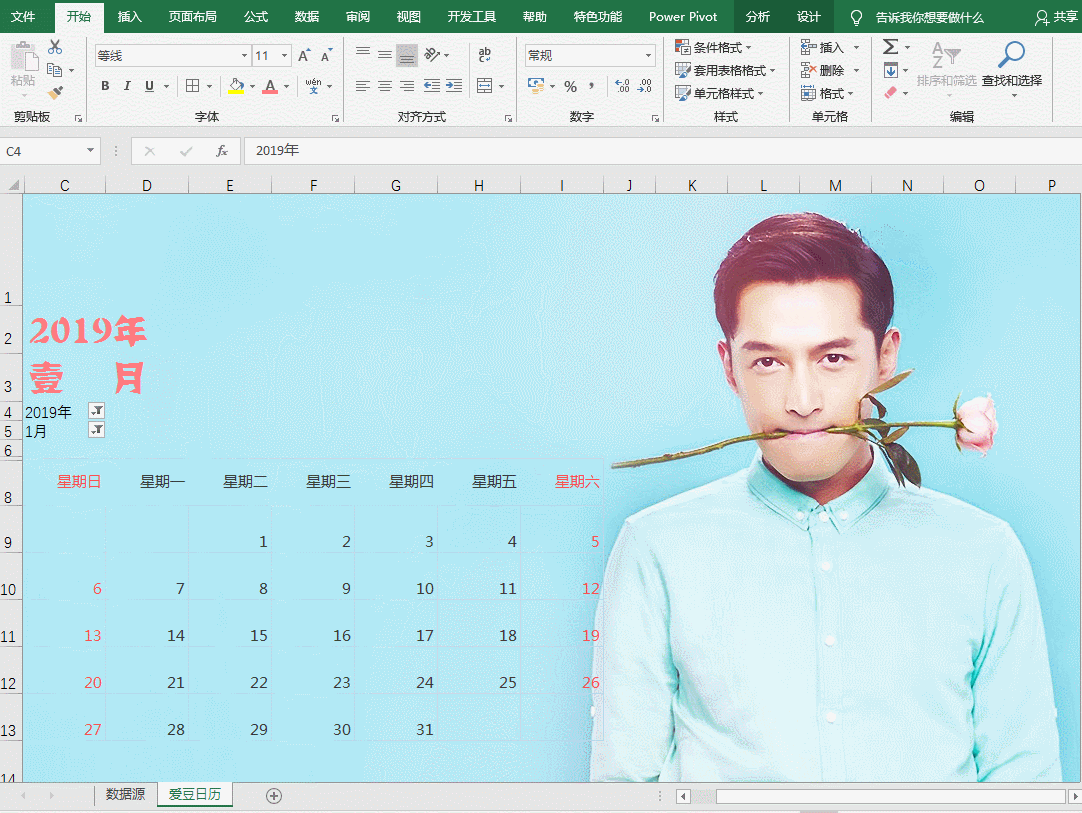This screenshot has height=813, width=1082.
Task: Open 单元格样式 cell styles menu
Action: point(720,93)
